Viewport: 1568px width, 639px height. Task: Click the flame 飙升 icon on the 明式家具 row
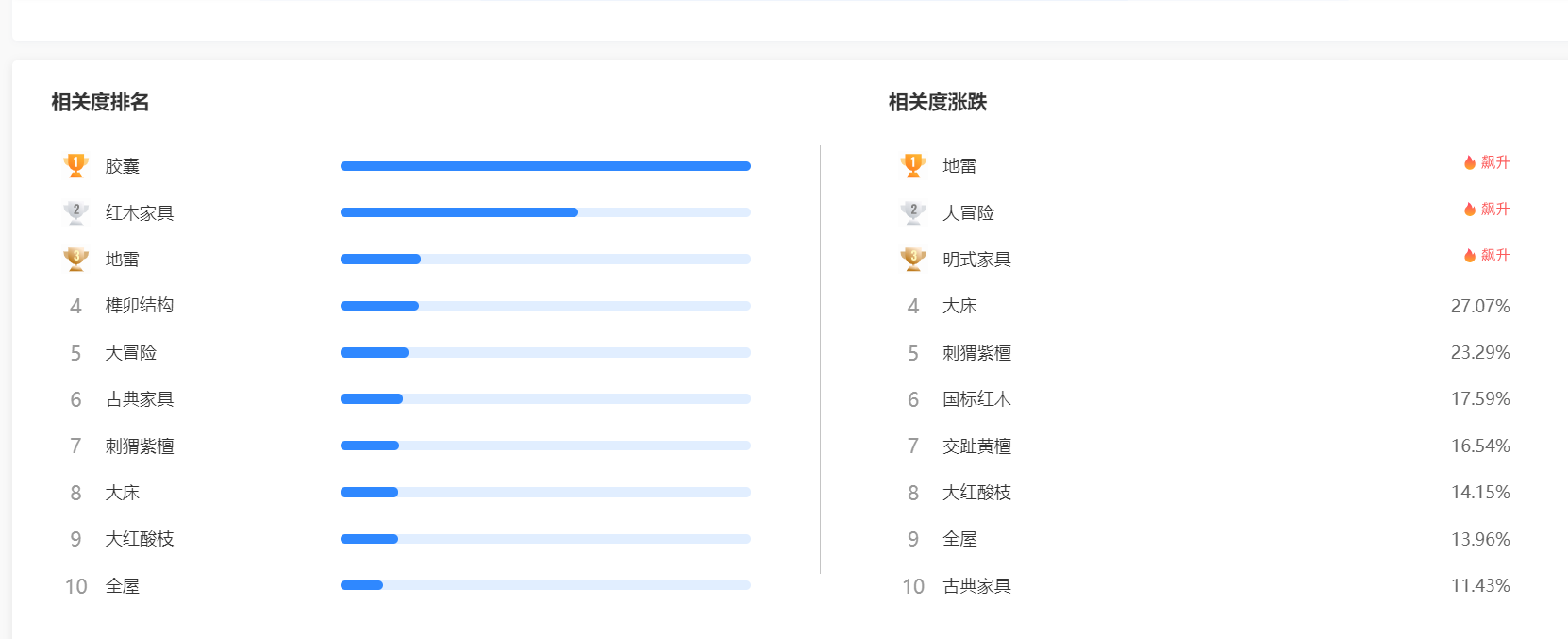1470,255
